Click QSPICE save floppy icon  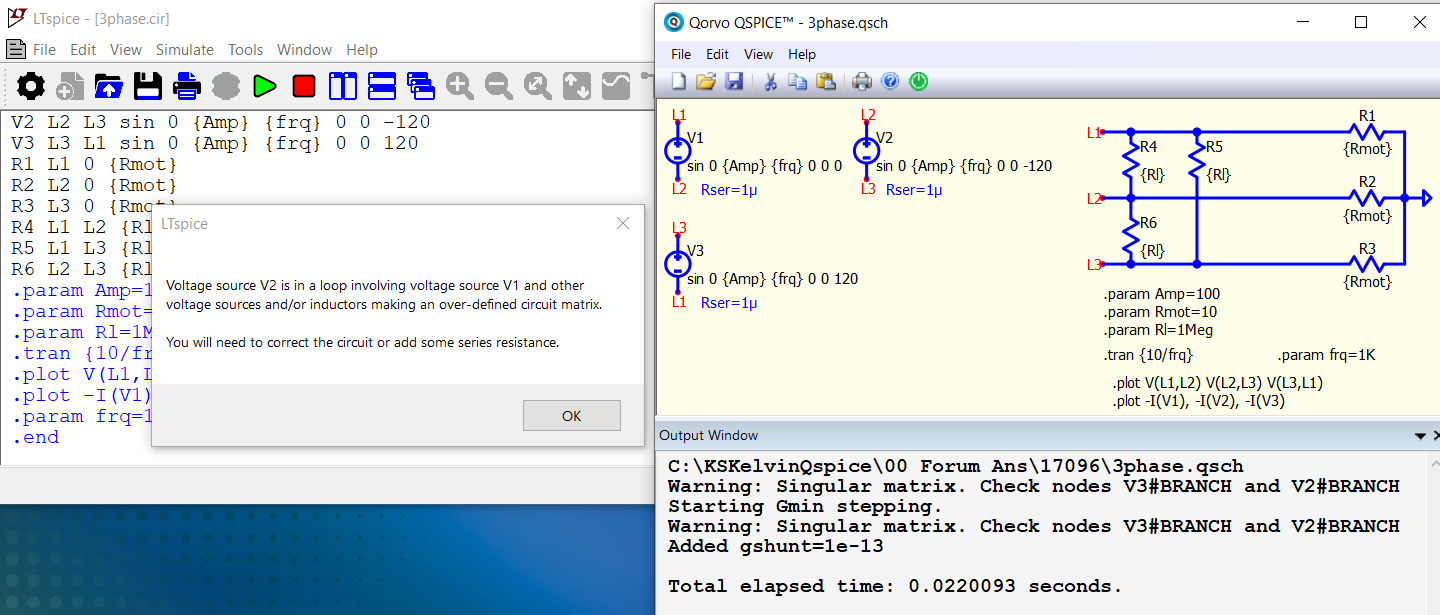pos(734,82)
